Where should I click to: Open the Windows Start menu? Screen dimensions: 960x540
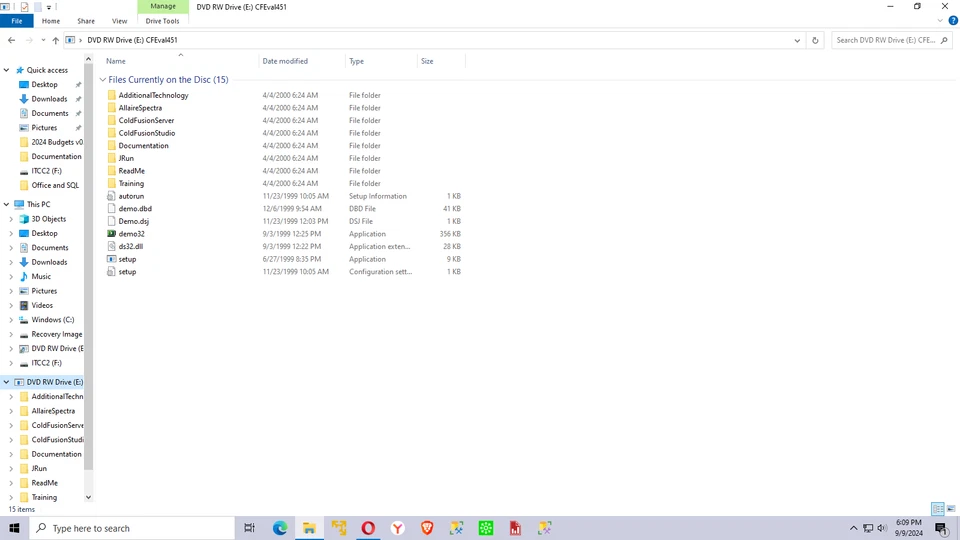14,528
